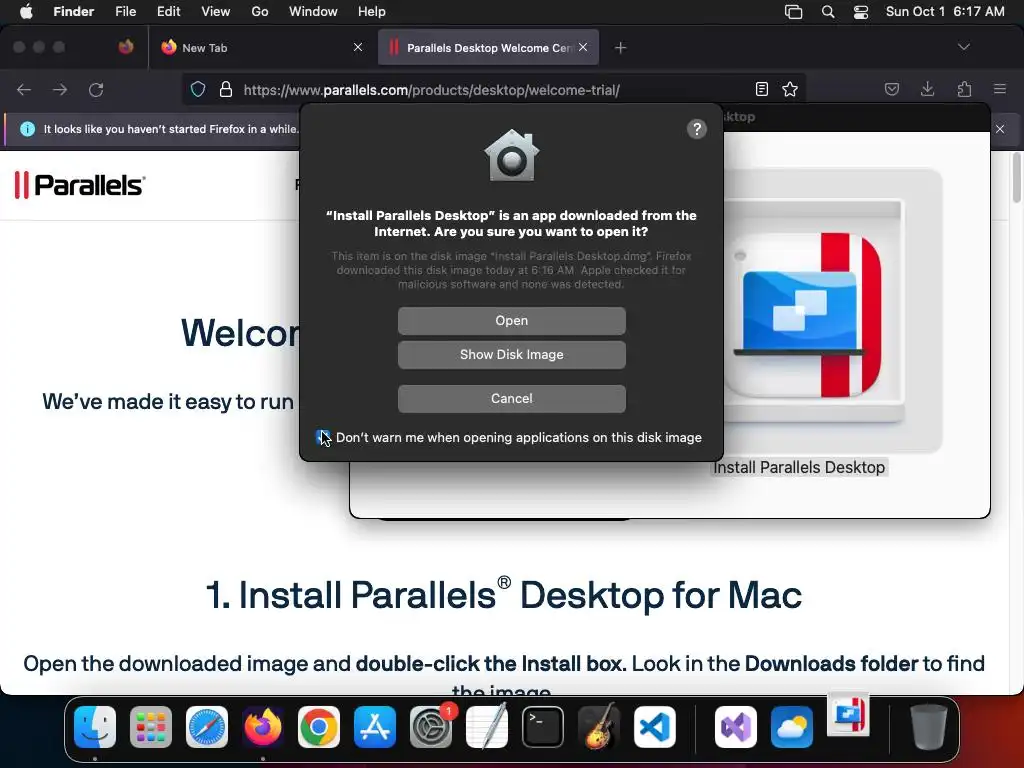Go back in Firefox
The width and height of the screenshot is (1024, 768).
click(x=24, y=89)
